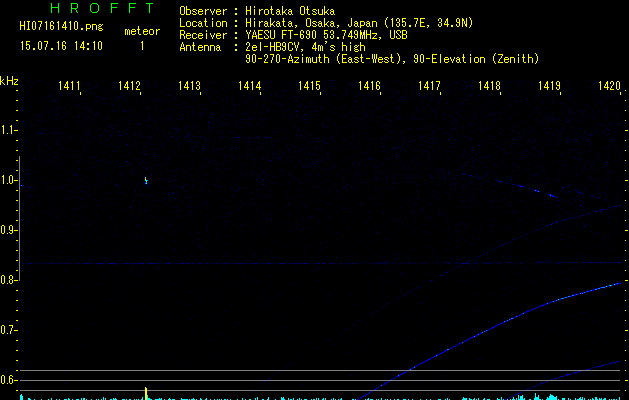Click the 1415 time axis label
The image size is (629, 400).
[x=309, y=86]
